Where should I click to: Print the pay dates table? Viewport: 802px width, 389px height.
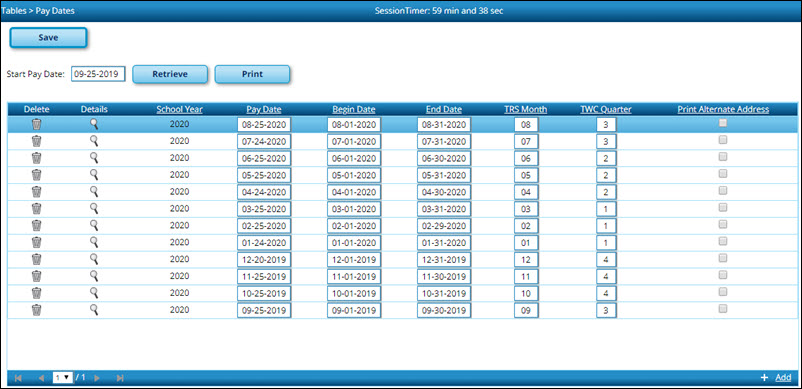click(253, 74)
